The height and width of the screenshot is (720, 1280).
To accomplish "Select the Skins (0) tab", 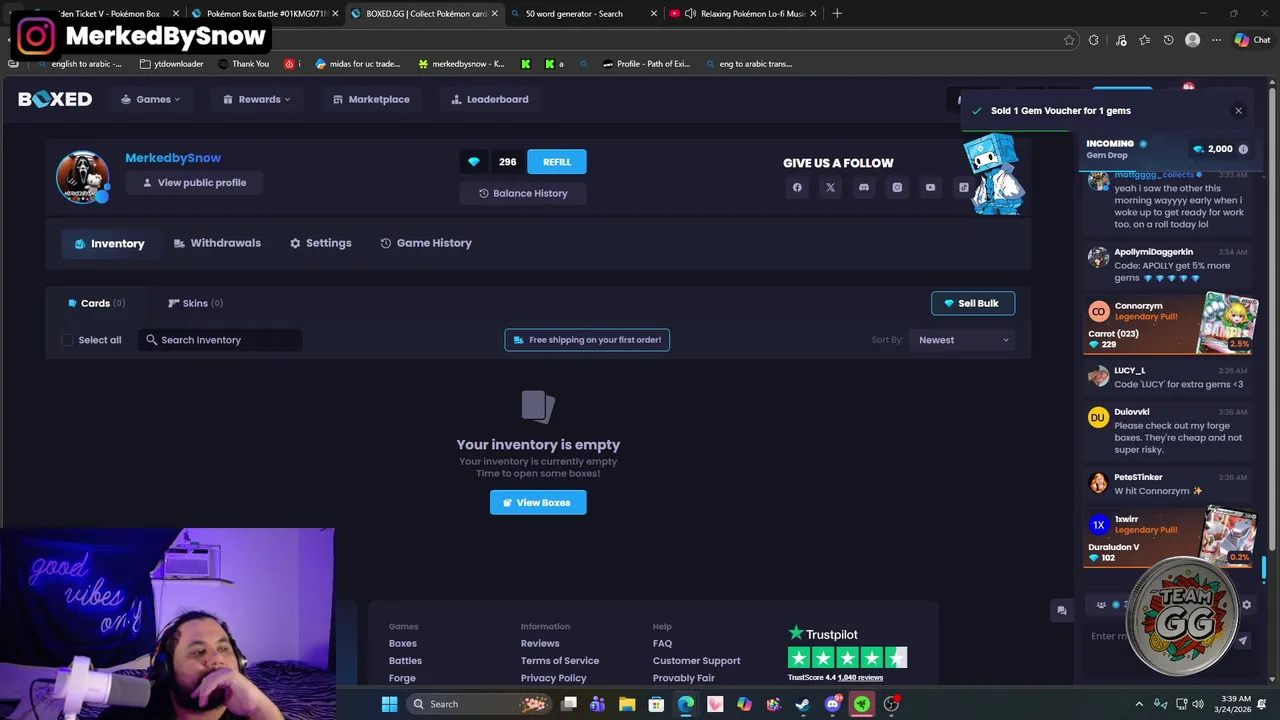I will pos(195,303).
